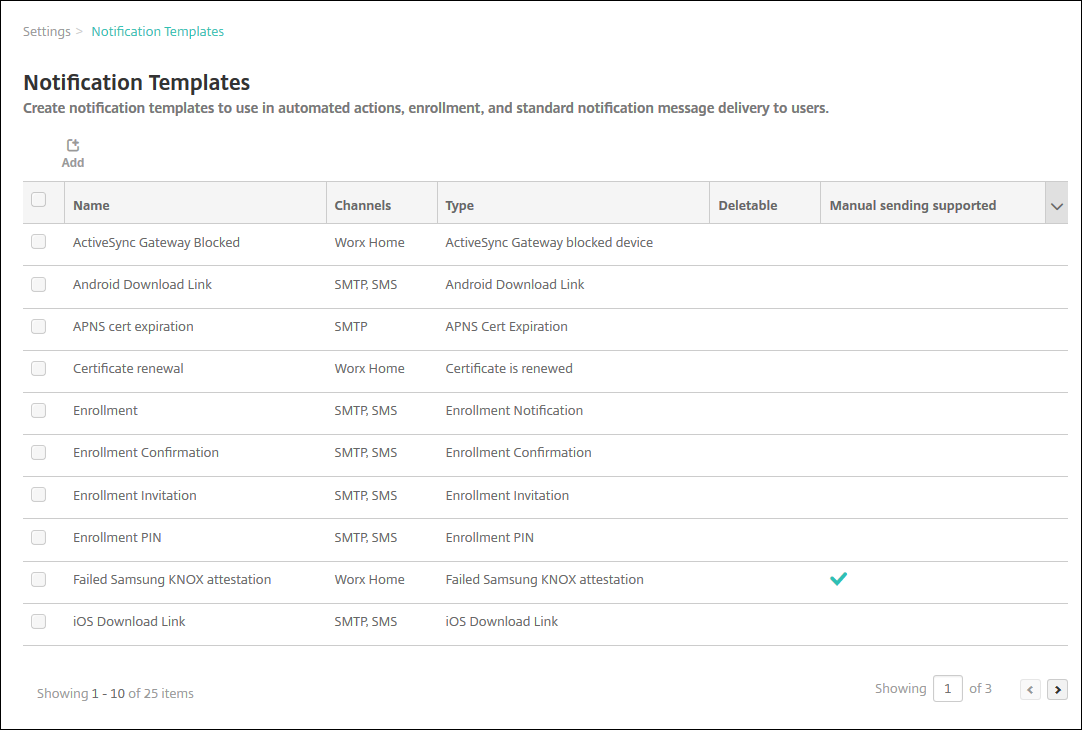The height and width of the screenshot is (730, 1082).
Task: Expand the column chooser dropdown arrow
Action: click(1056, 206)
